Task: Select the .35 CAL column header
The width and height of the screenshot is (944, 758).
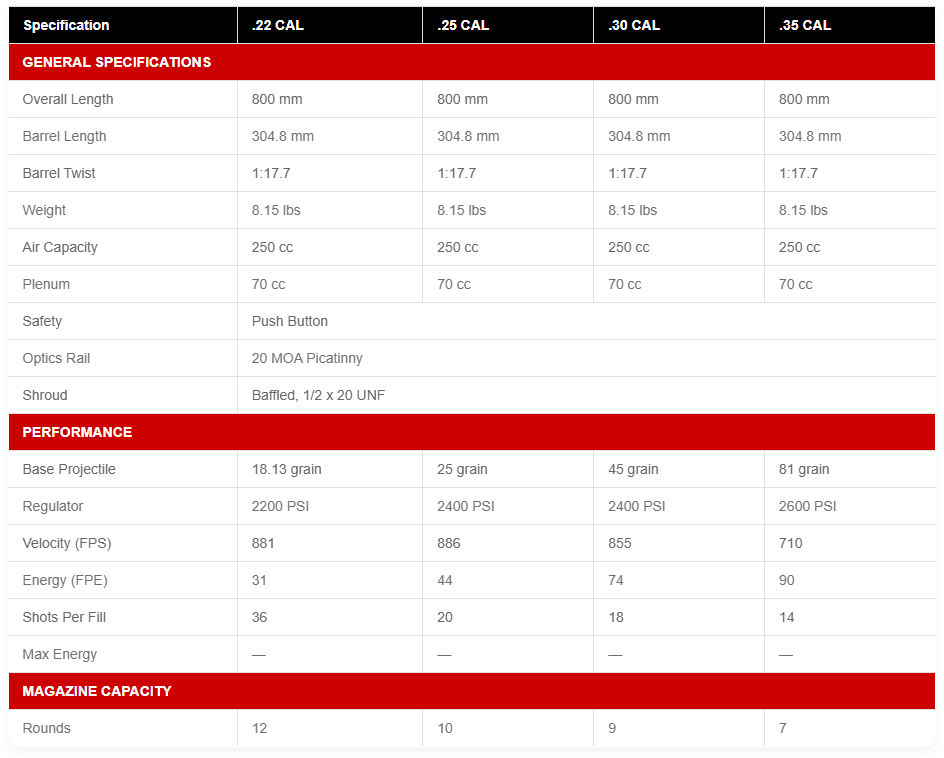Action: pos(805,25)
